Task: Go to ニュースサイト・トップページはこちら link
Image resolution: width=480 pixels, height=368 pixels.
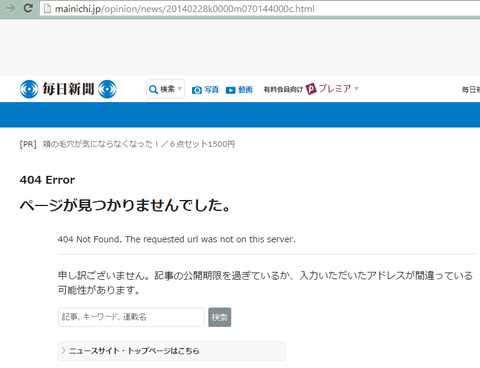Action: pyautogui.click(x=134, y=351)
